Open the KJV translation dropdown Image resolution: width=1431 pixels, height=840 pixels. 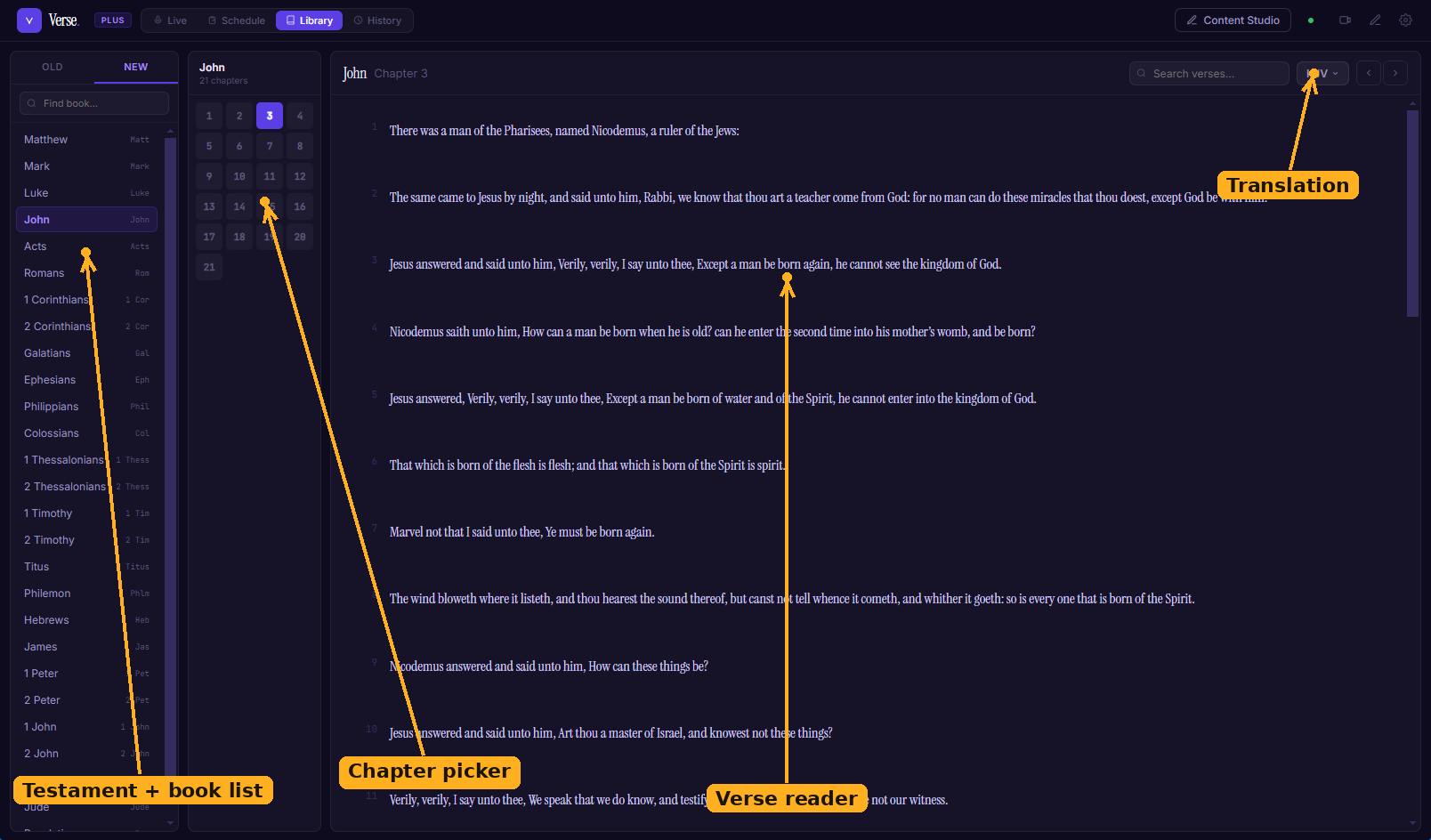[x=1322, y=73]
